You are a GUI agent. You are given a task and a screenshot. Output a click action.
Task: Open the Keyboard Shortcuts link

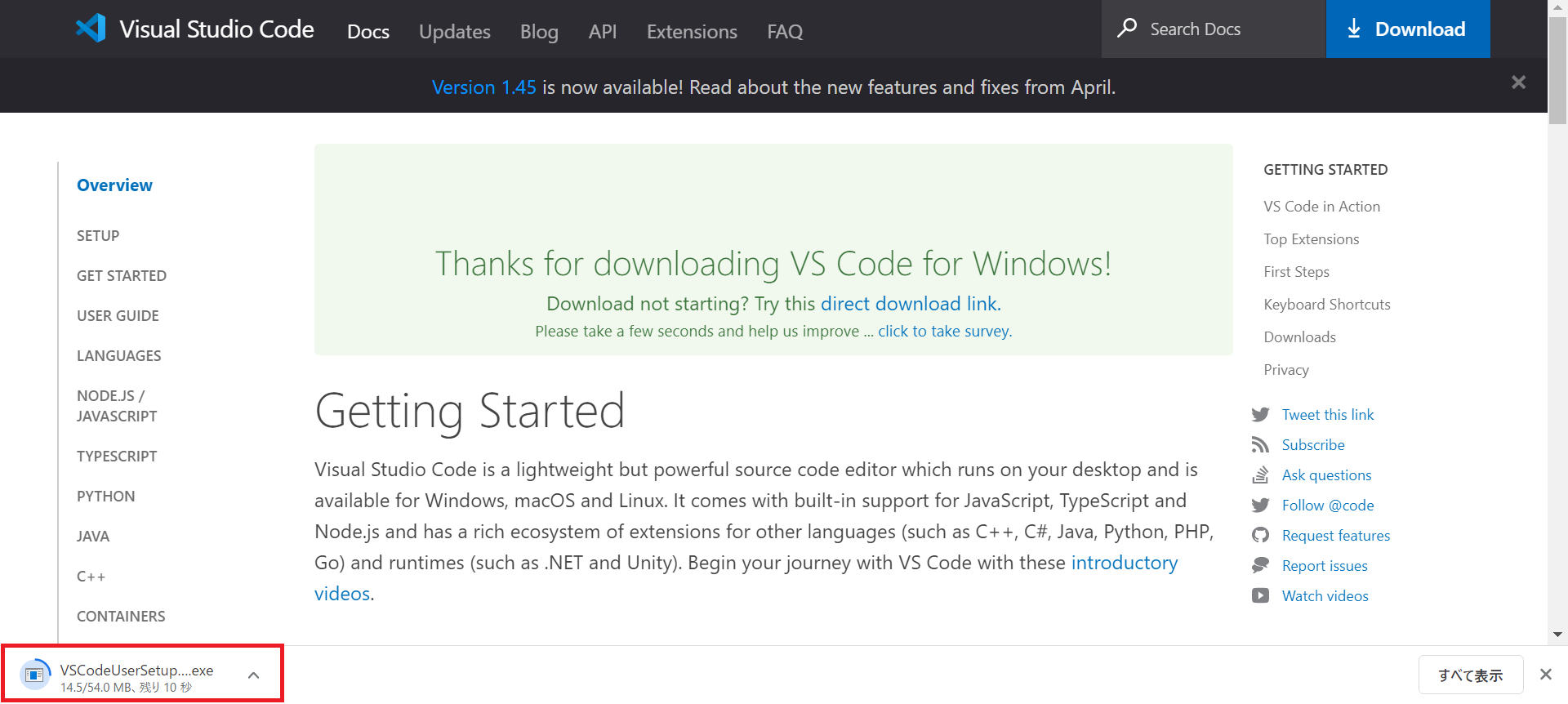coord(1327,305)
